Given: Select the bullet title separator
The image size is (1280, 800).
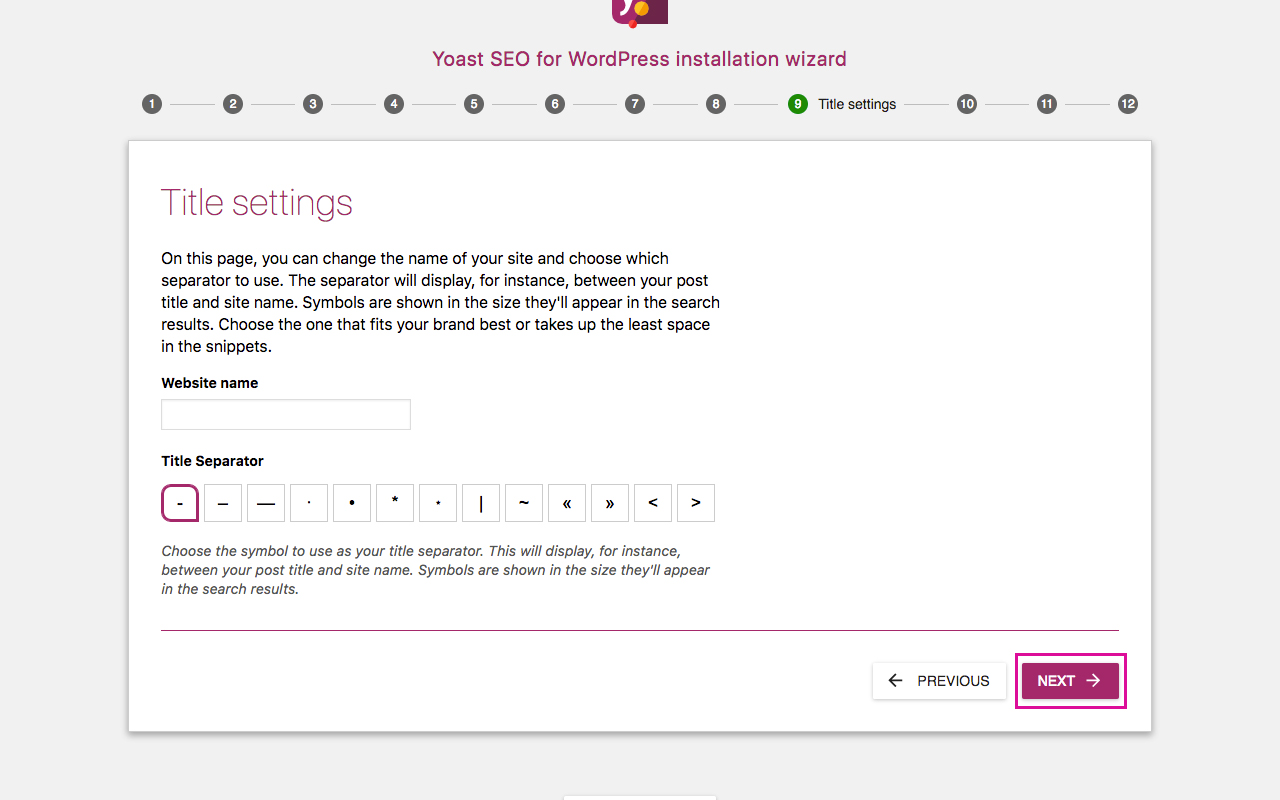Looking at the screenshot, I should coord(352,503).
